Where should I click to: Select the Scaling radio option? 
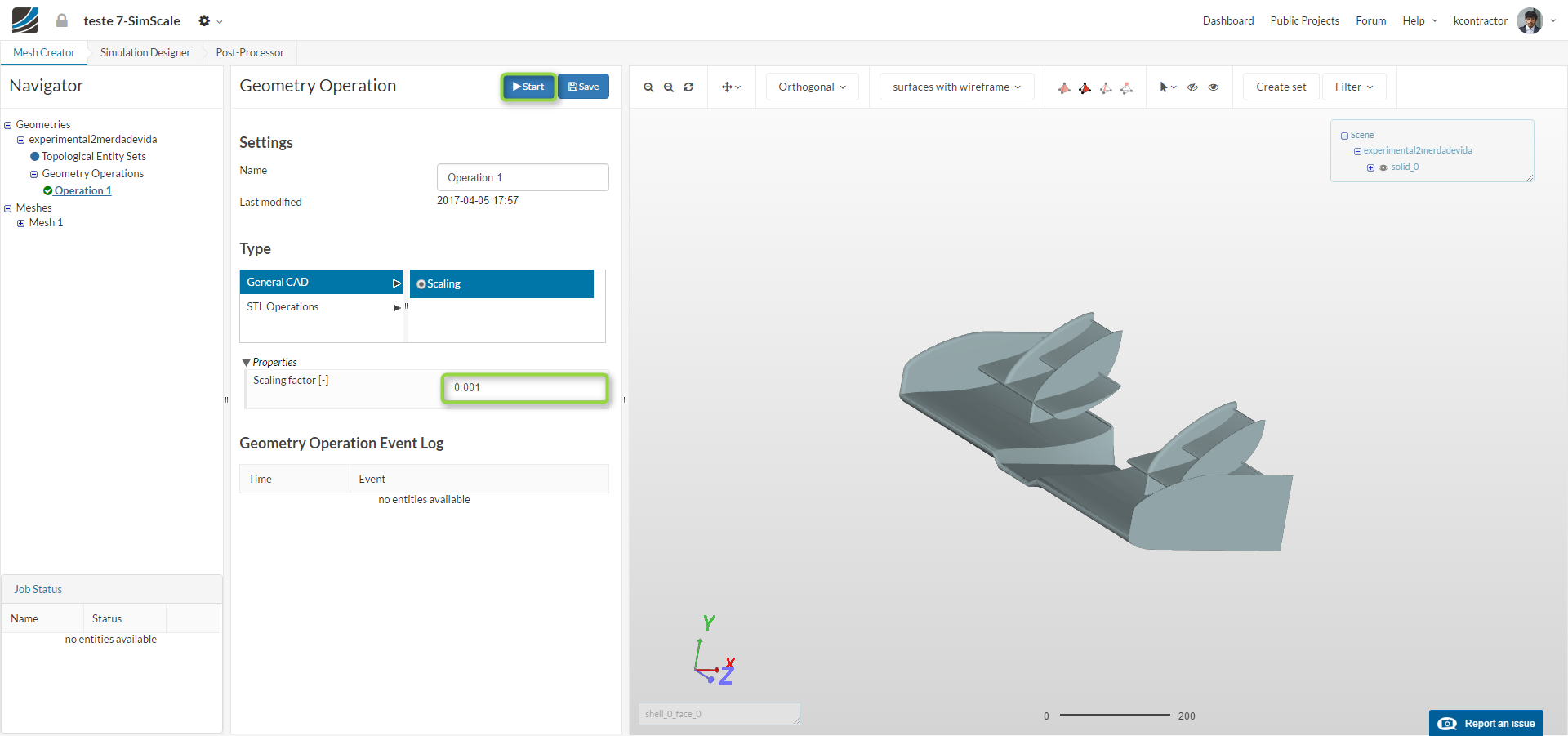coord(421,284)
